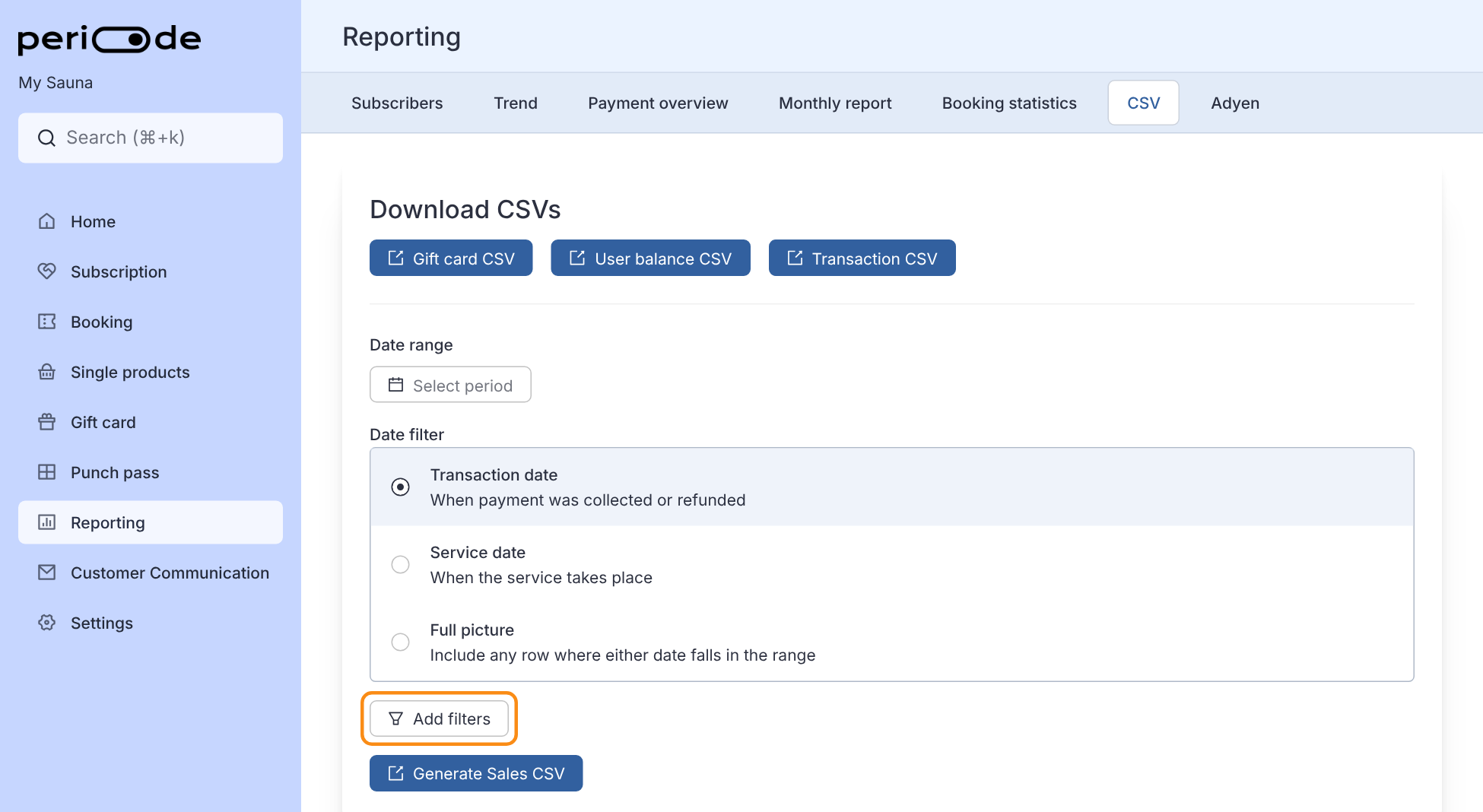This screenshot has width=1483, height=812.
Task: Download the Gift card CSV
Action: (451, 259)
